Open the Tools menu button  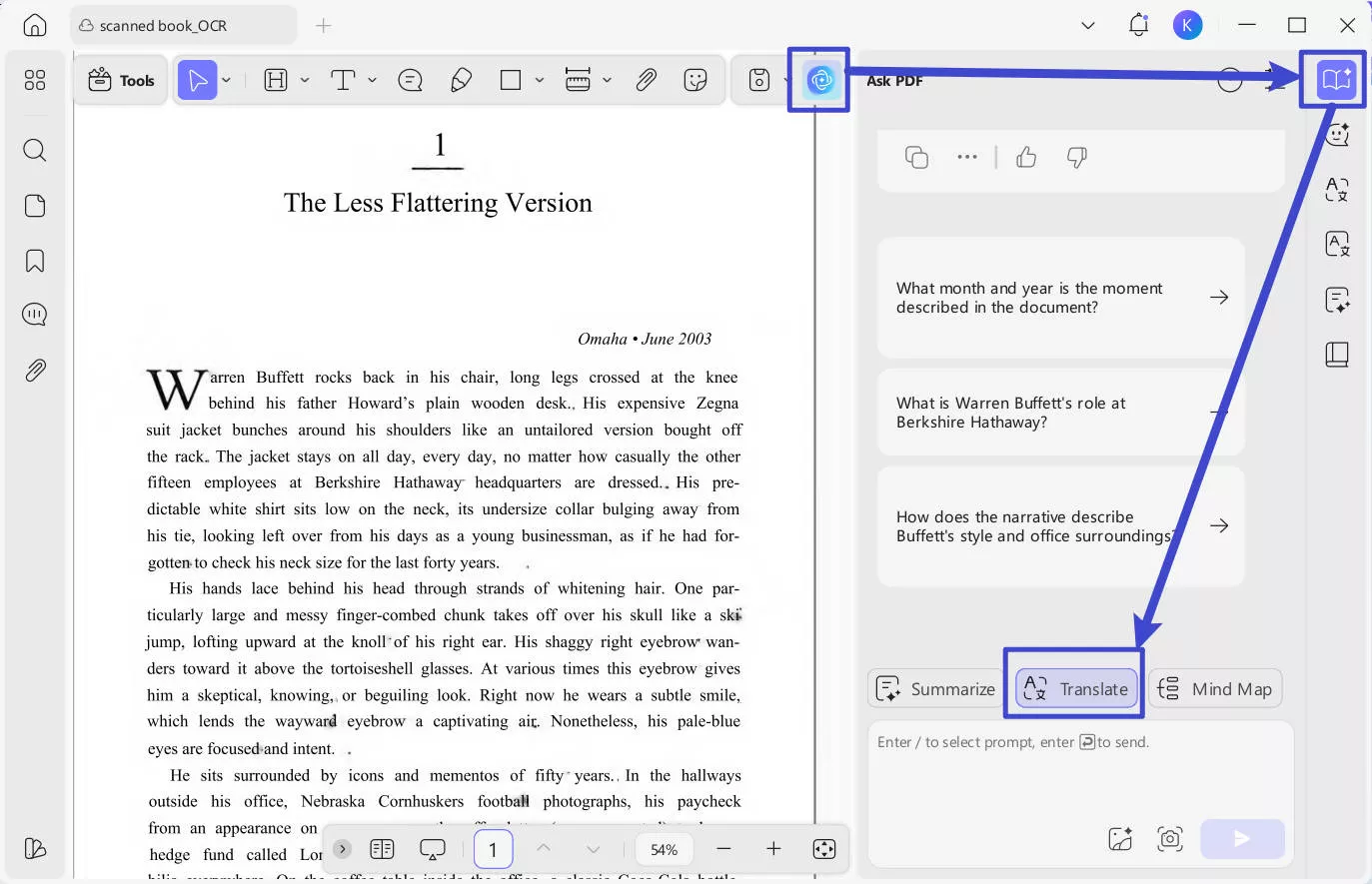[x=122, y=80]
